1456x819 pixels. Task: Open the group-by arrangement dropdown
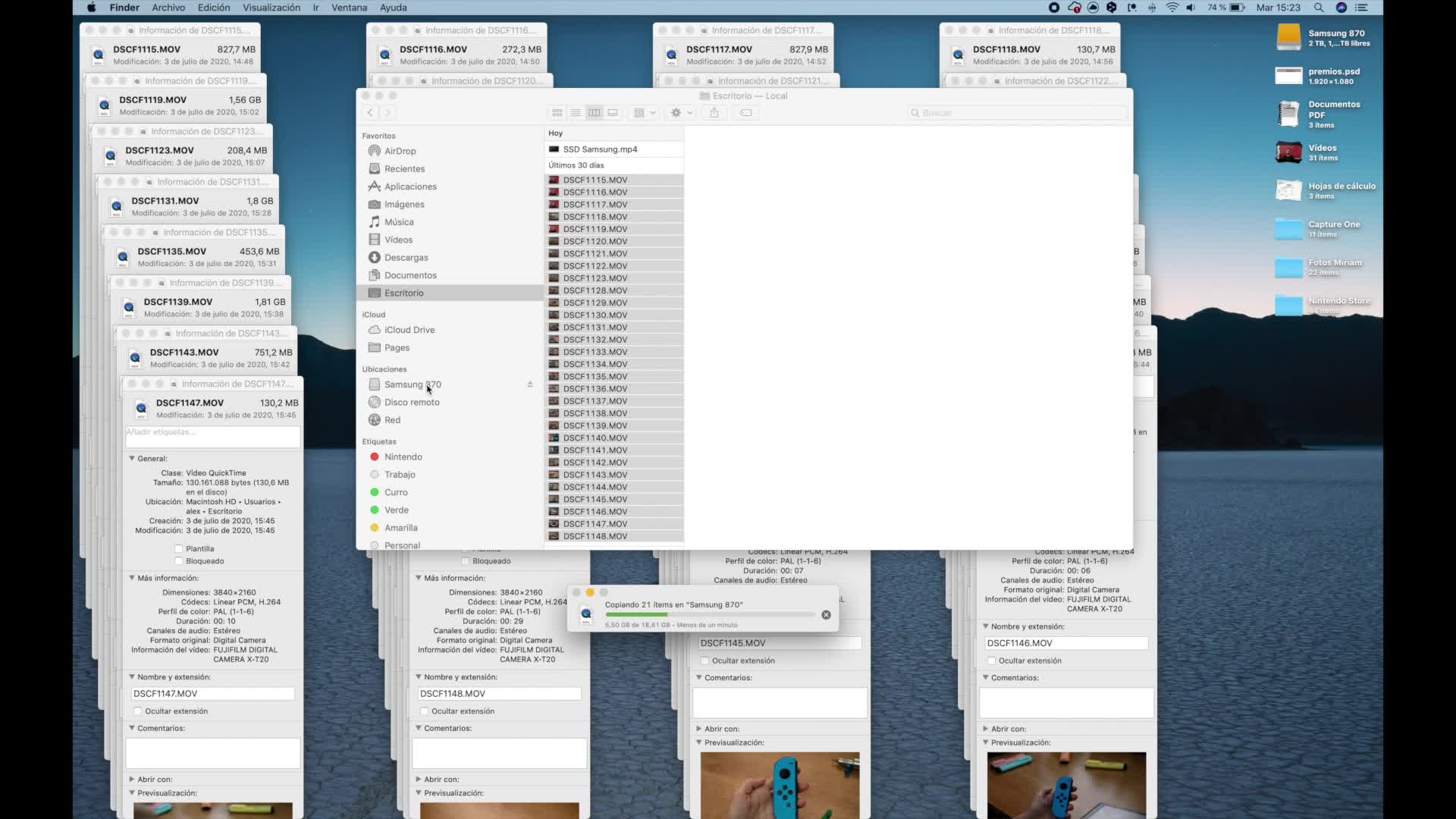(x=644, y=113)
